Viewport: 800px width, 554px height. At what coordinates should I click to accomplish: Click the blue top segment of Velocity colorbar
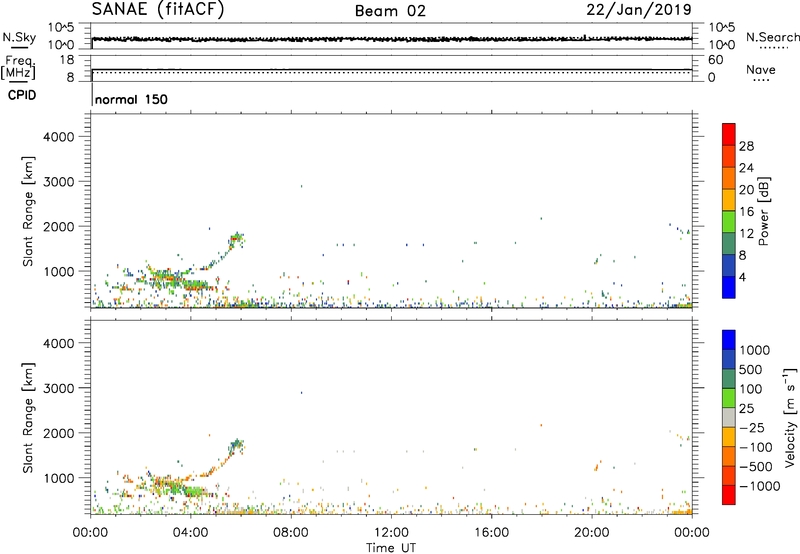coord(729,340)
